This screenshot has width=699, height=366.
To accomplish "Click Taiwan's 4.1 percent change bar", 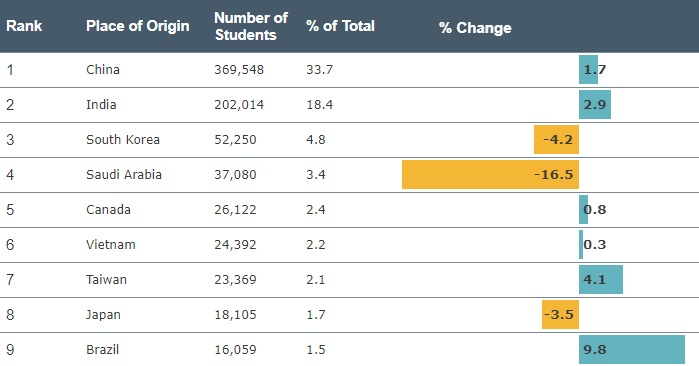I will coord(601,280).
